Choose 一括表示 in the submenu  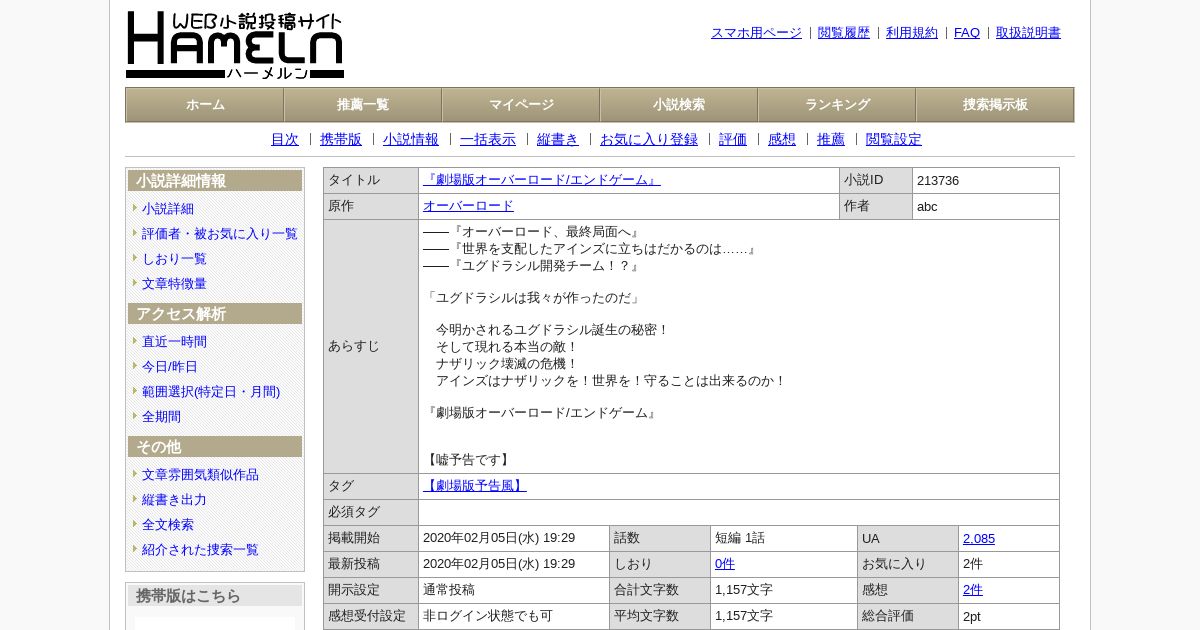(x=488, y=140)
